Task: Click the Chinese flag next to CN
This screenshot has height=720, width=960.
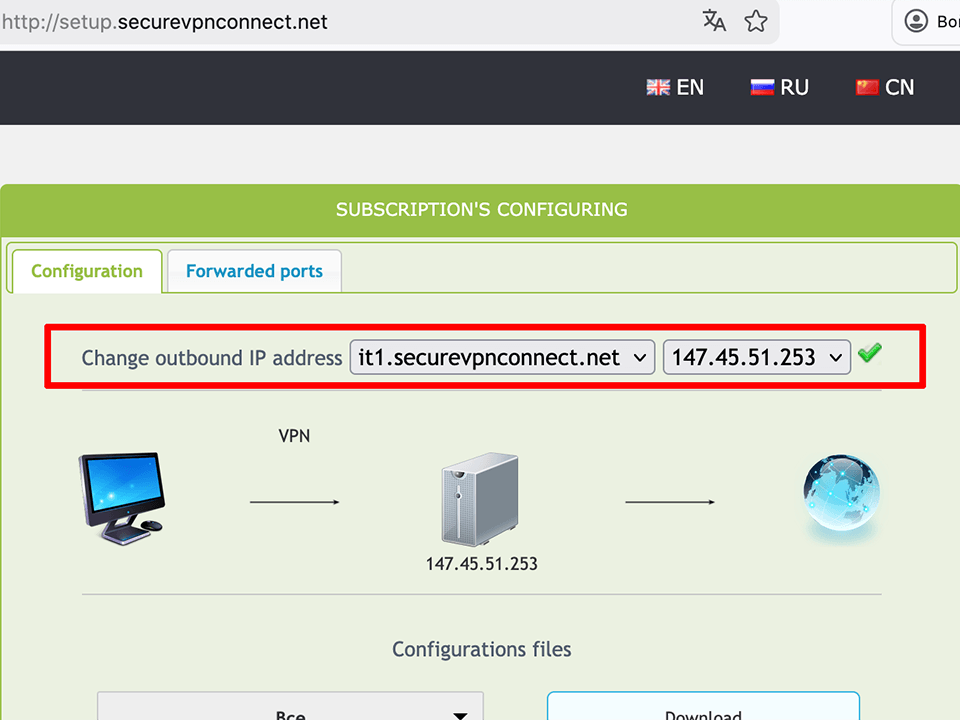Action: point(864,87)
